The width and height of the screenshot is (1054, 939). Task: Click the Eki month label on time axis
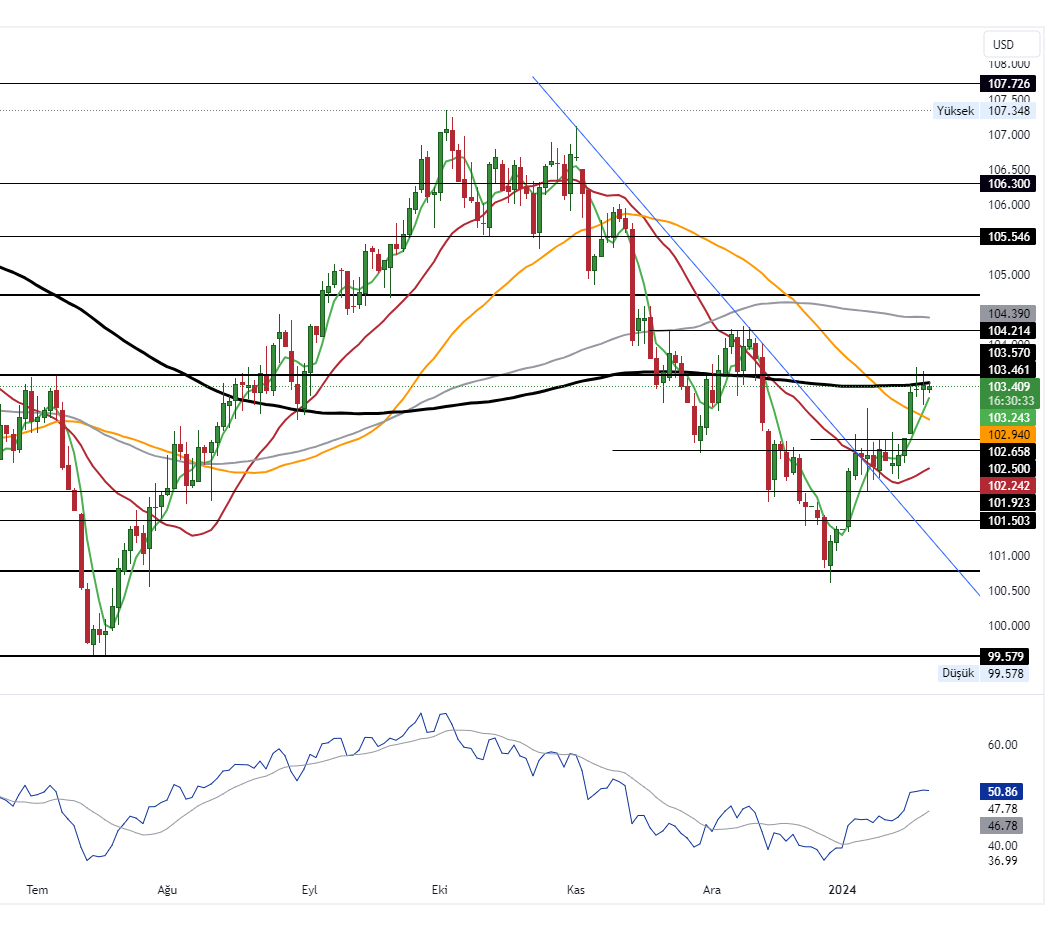click(x=439, y=889)
